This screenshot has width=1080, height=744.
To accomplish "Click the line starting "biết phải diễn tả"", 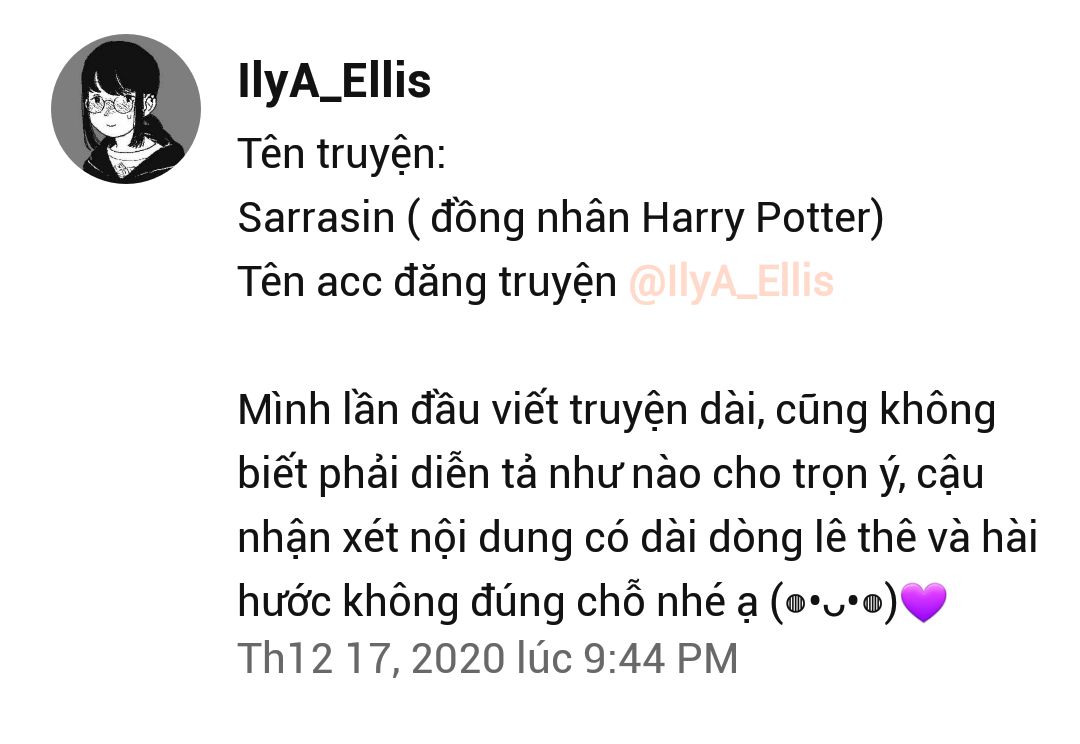I will point(611,475).
